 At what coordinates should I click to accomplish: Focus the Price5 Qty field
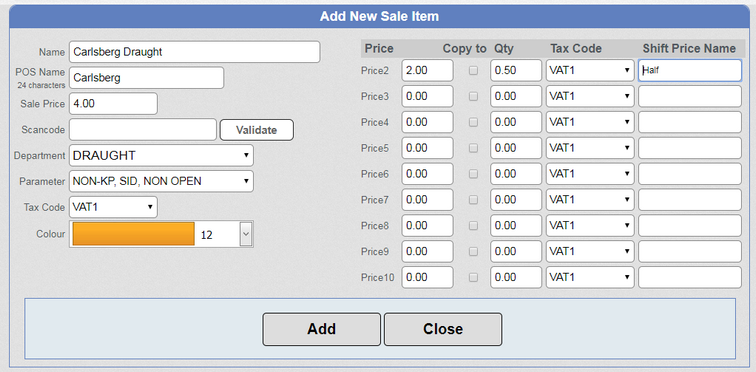(x=516, y=148)
